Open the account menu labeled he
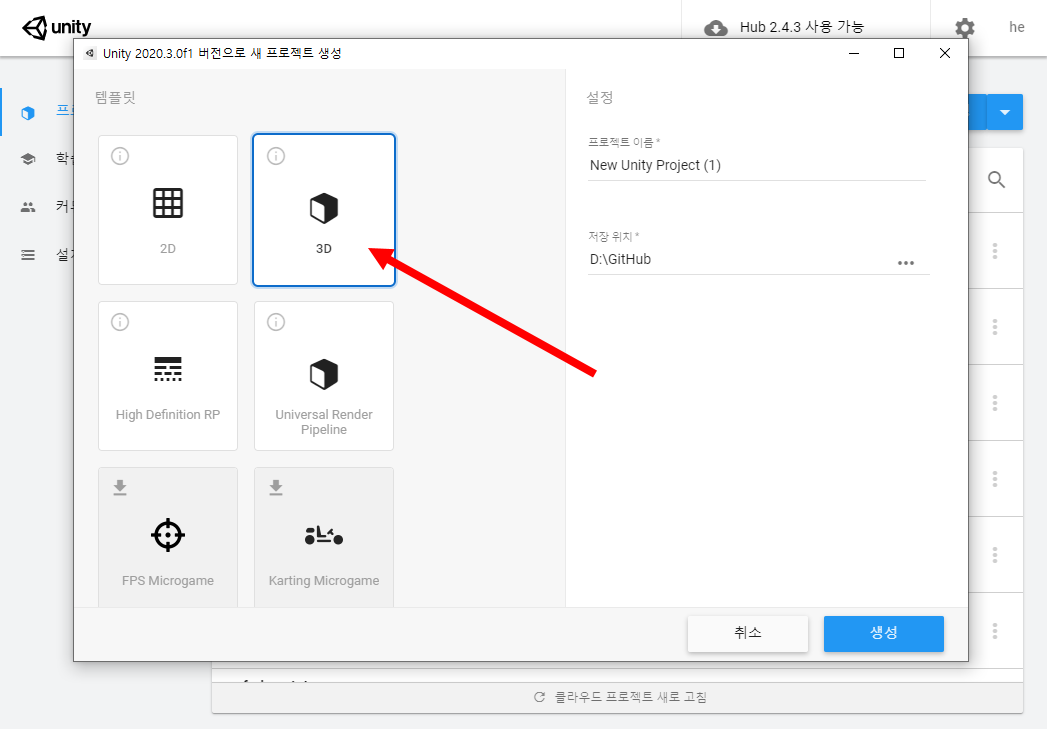 click(1016, 27)
